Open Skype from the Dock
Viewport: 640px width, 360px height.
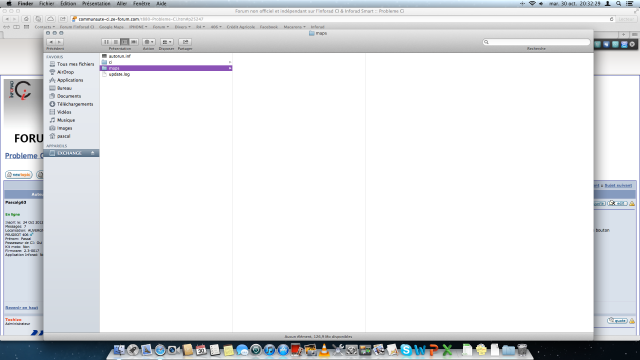(x=406, y=350)
